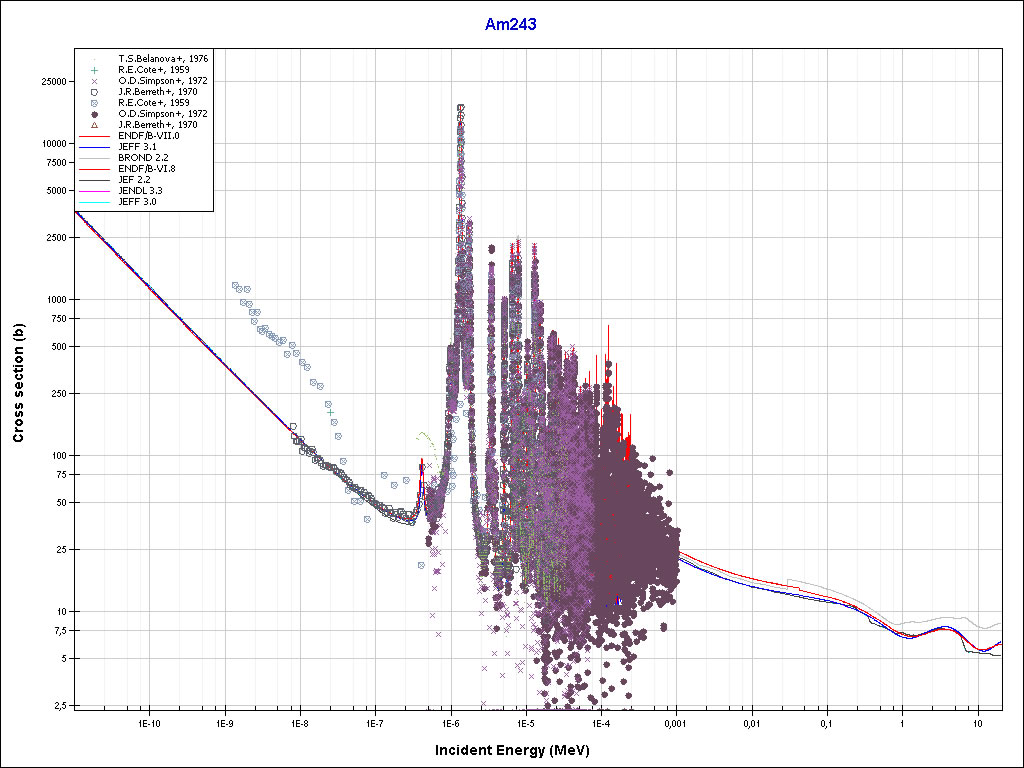Click the T.S.Belanova+, 1976 legend entry
Image resolution: width=1024 pixels, height=768 pixels.
(162, 59)
